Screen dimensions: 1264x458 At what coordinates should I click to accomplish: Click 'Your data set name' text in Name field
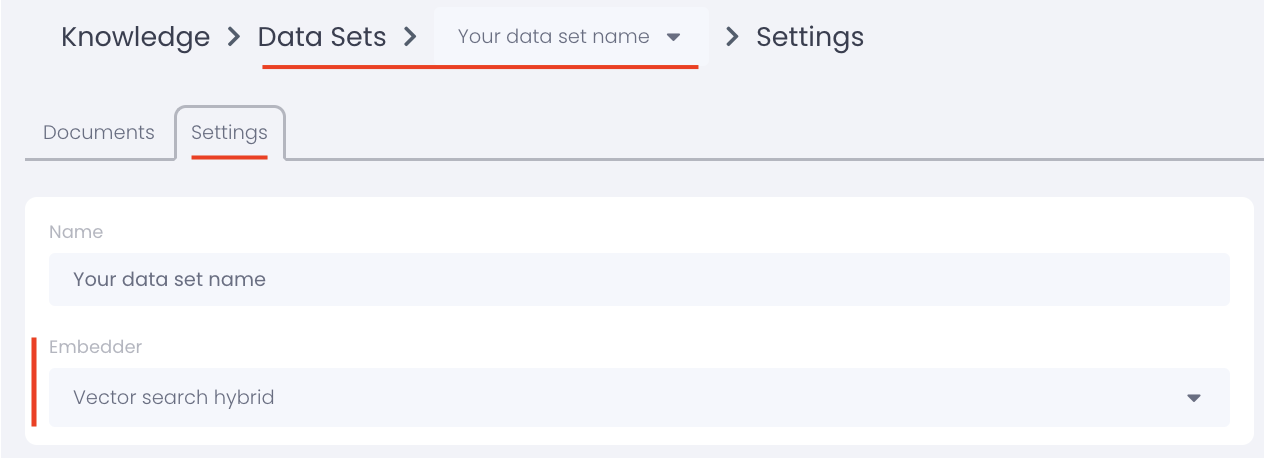169,279
